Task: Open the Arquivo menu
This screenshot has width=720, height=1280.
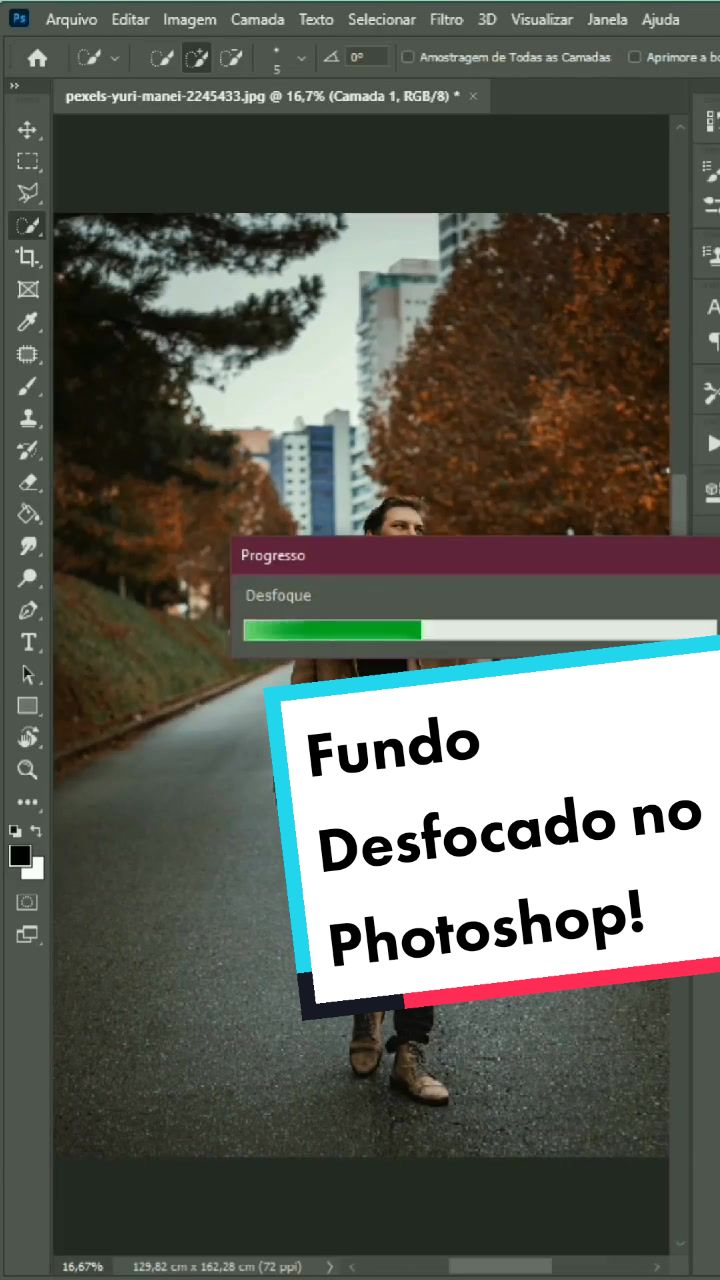Action: (72, 19)
